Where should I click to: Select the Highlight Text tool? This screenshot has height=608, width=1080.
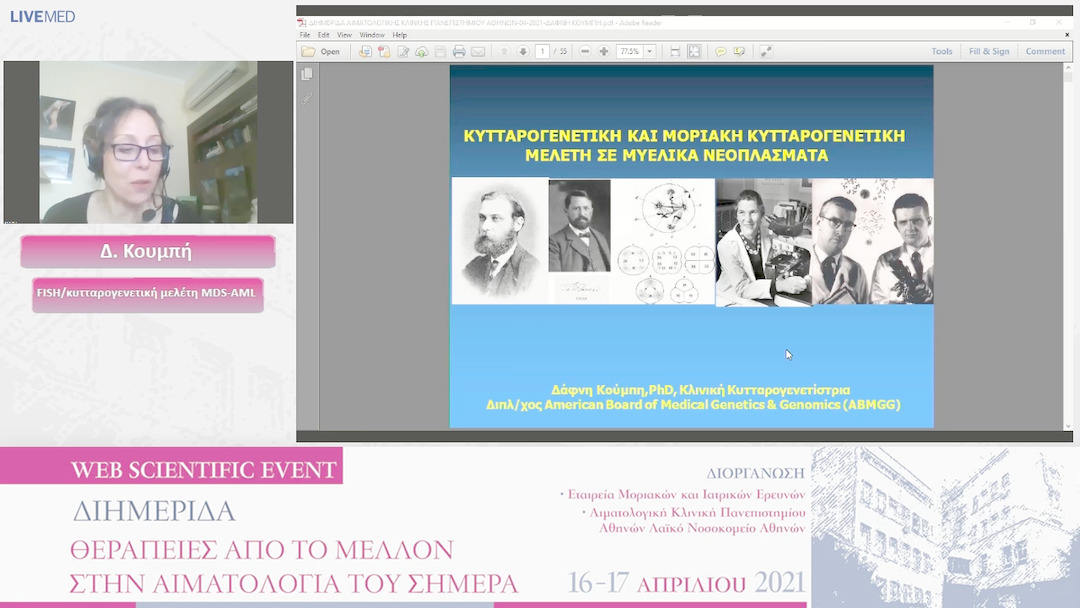[739, 52]
